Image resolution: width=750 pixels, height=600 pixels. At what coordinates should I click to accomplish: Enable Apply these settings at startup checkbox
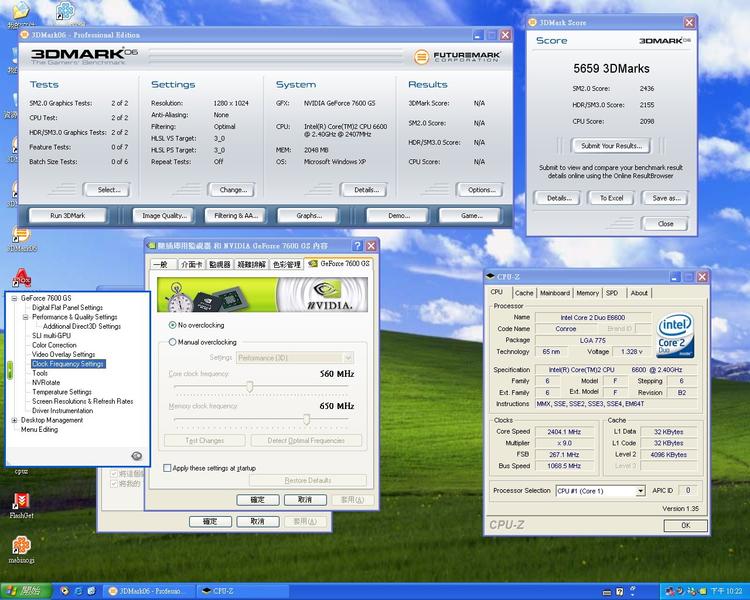167,468
